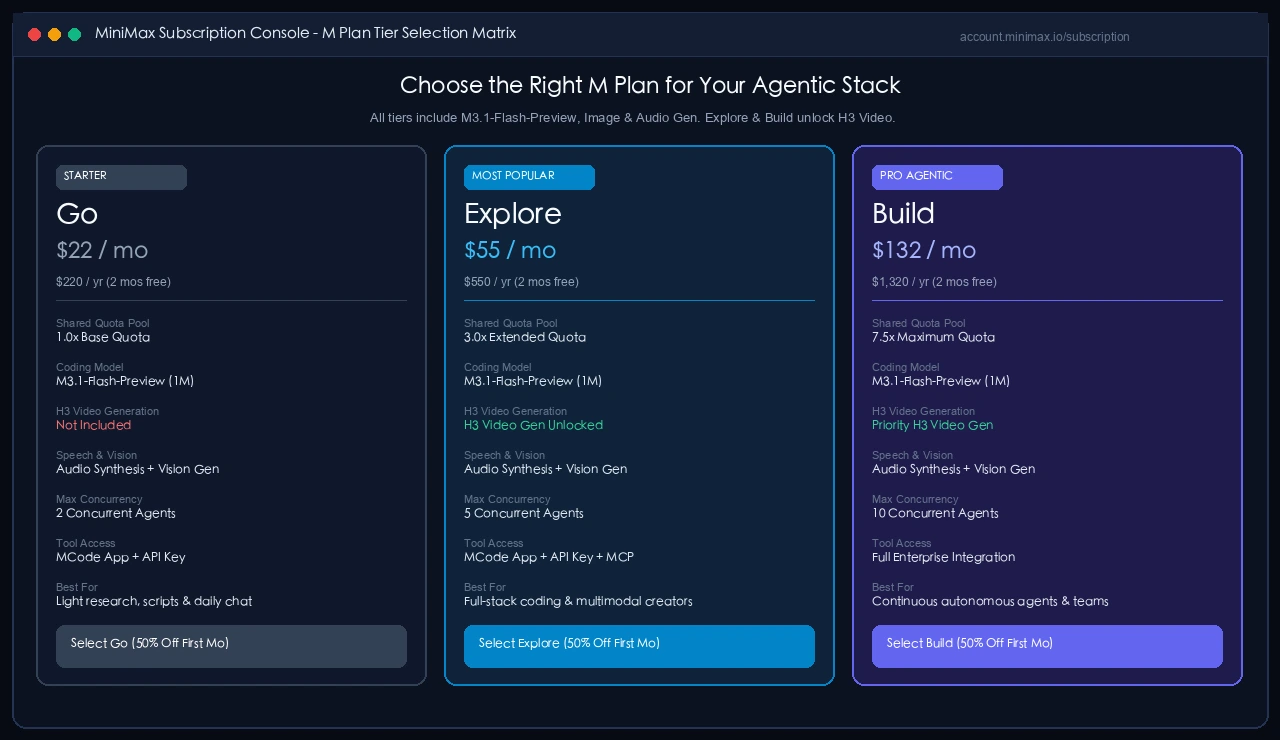Click 'MCode App + API Key' in the Go card
Image resolution: width=1280 pixels, height=740 pixels.
[x=121, y=557]
